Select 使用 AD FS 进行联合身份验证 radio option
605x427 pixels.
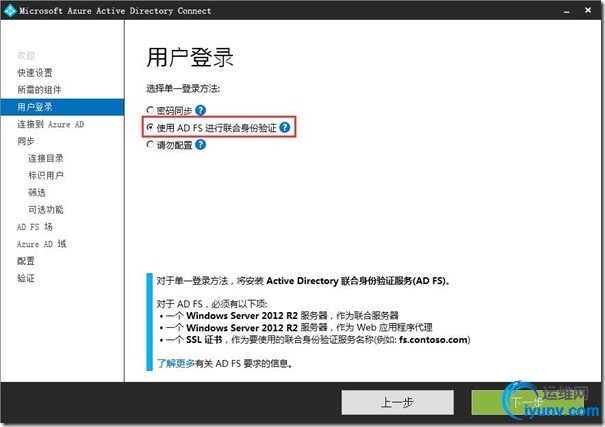point(150,127)
